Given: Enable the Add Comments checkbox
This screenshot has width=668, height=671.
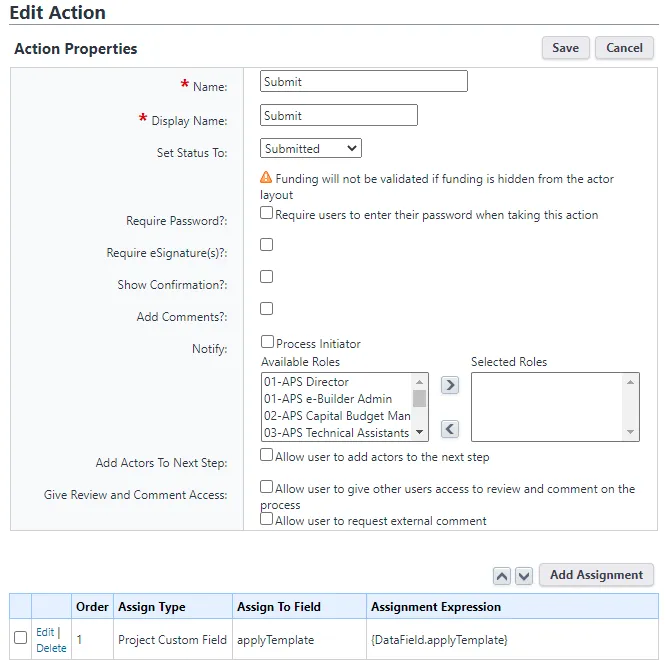Looking at the screenshot, I should point(267,308).
